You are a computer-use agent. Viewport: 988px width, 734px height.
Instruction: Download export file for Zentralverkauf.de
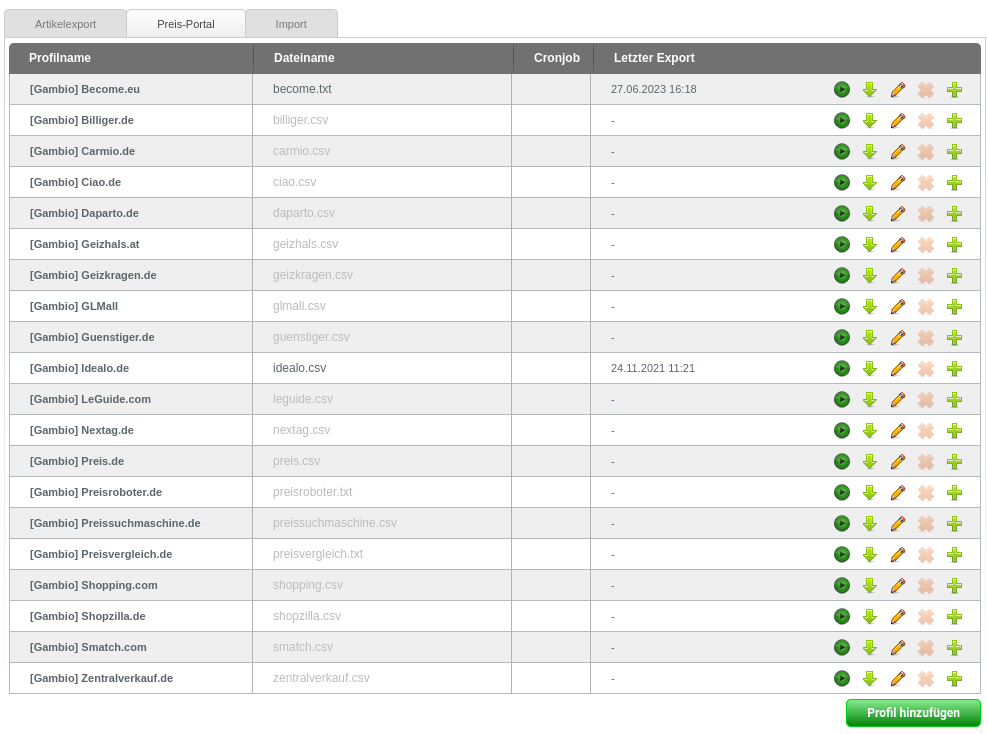click(x=870, y=679)
